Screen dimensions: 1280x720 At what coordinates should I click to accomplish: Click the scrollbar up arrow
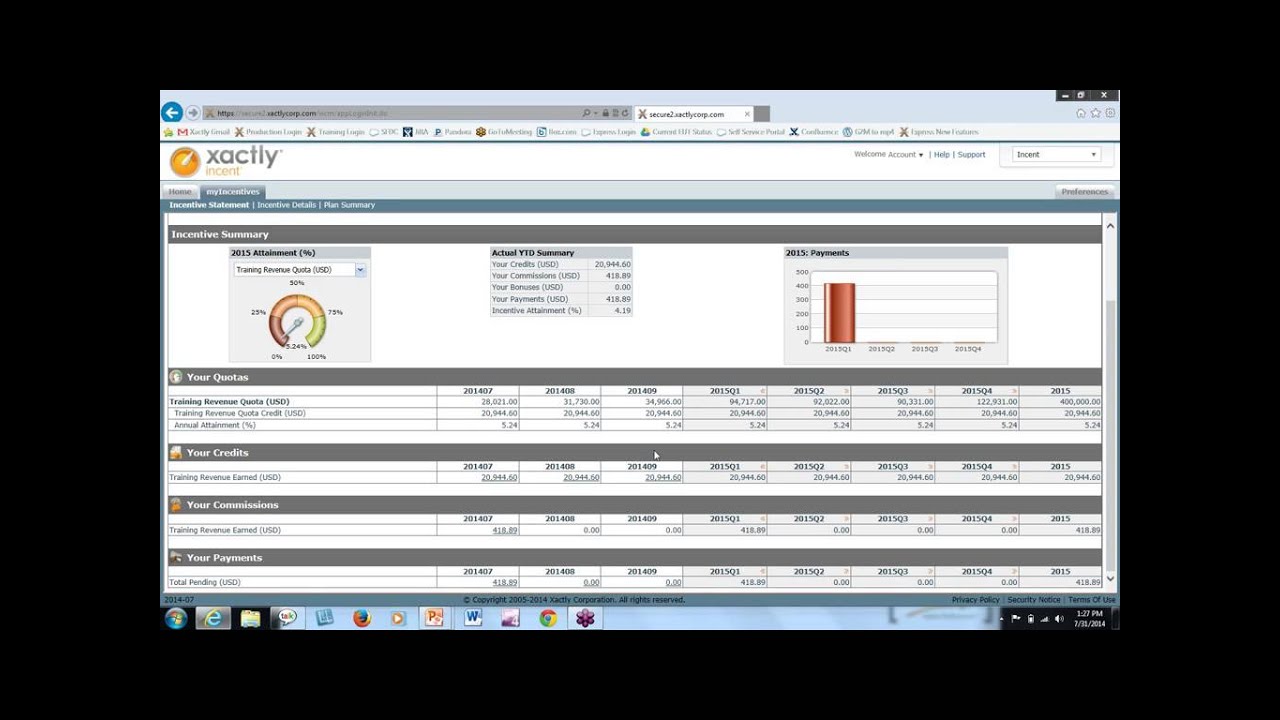(x=1110, y=226)
